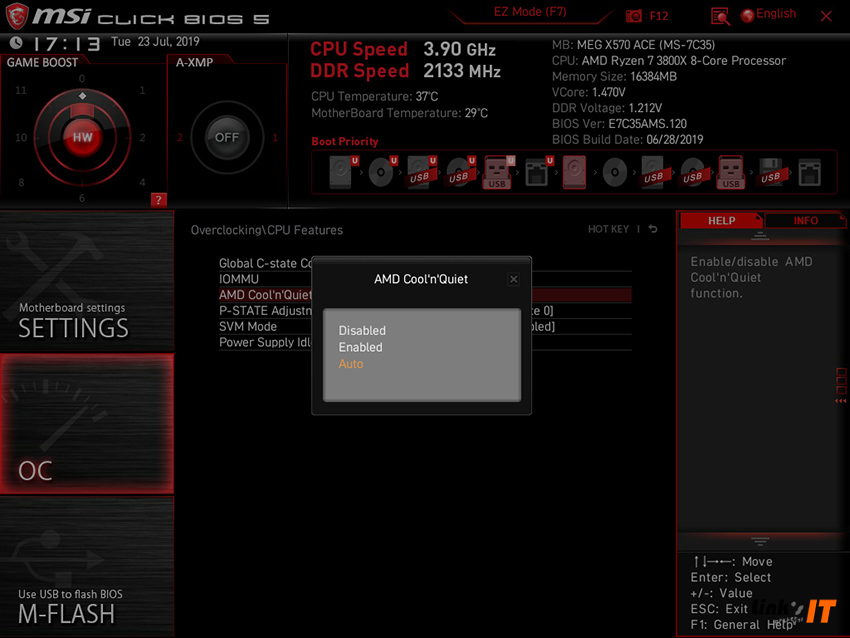The height and width of the screenshot is (638, 850).
Task: Choose Disabled in Cool'n'Quiet options
Action: click(362, 331)
